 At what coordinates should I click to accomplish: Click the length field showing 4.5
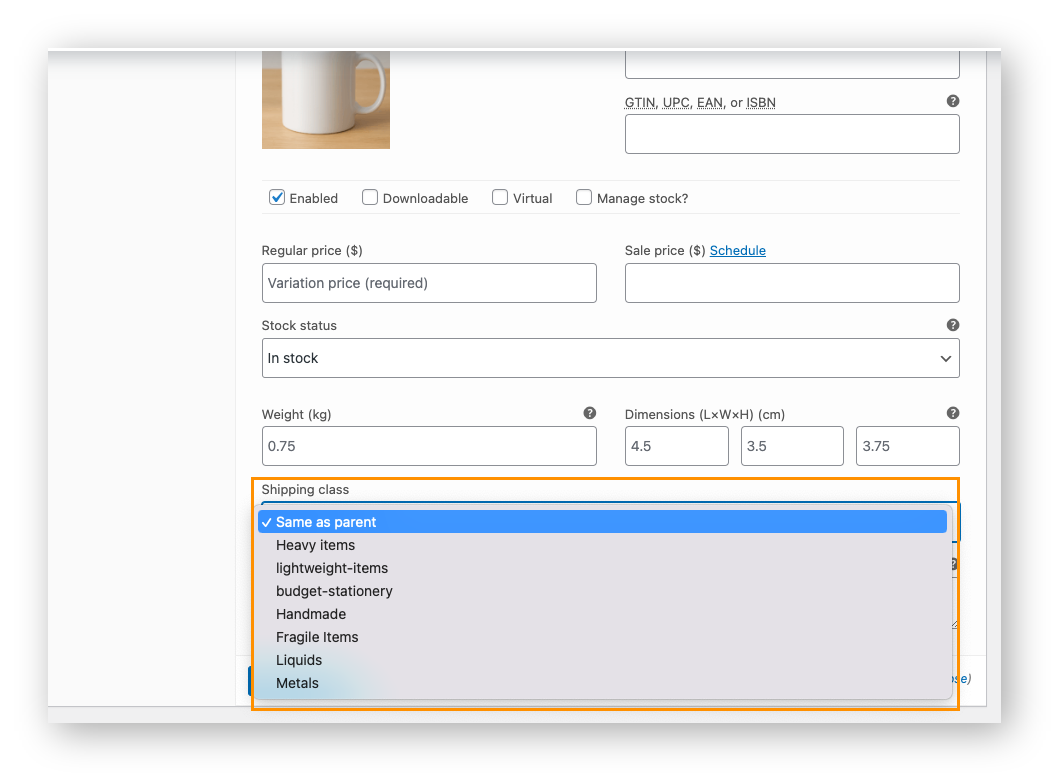(677, 446)
